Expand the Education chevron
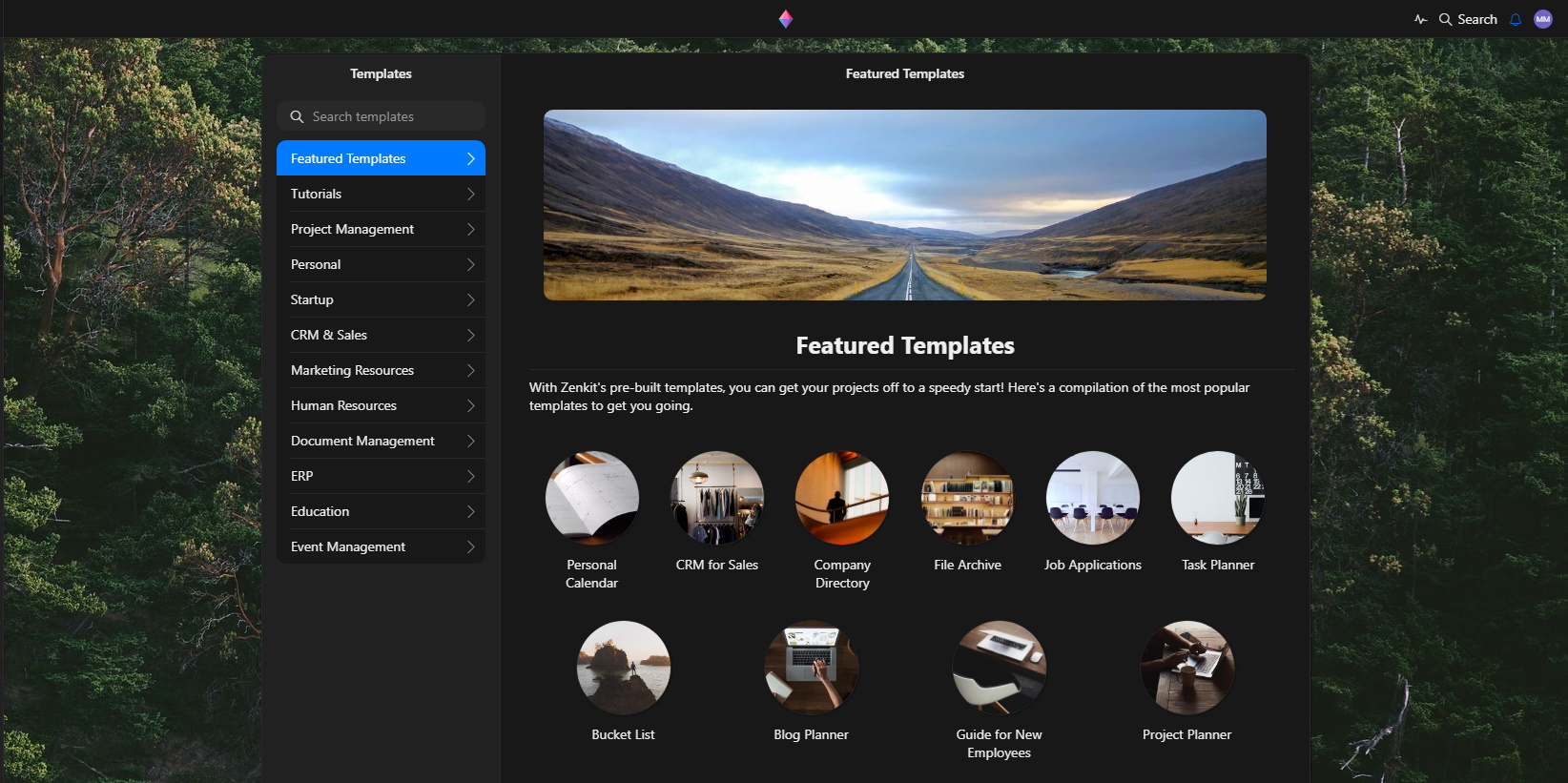1568x783 pixels. (470, 511)
